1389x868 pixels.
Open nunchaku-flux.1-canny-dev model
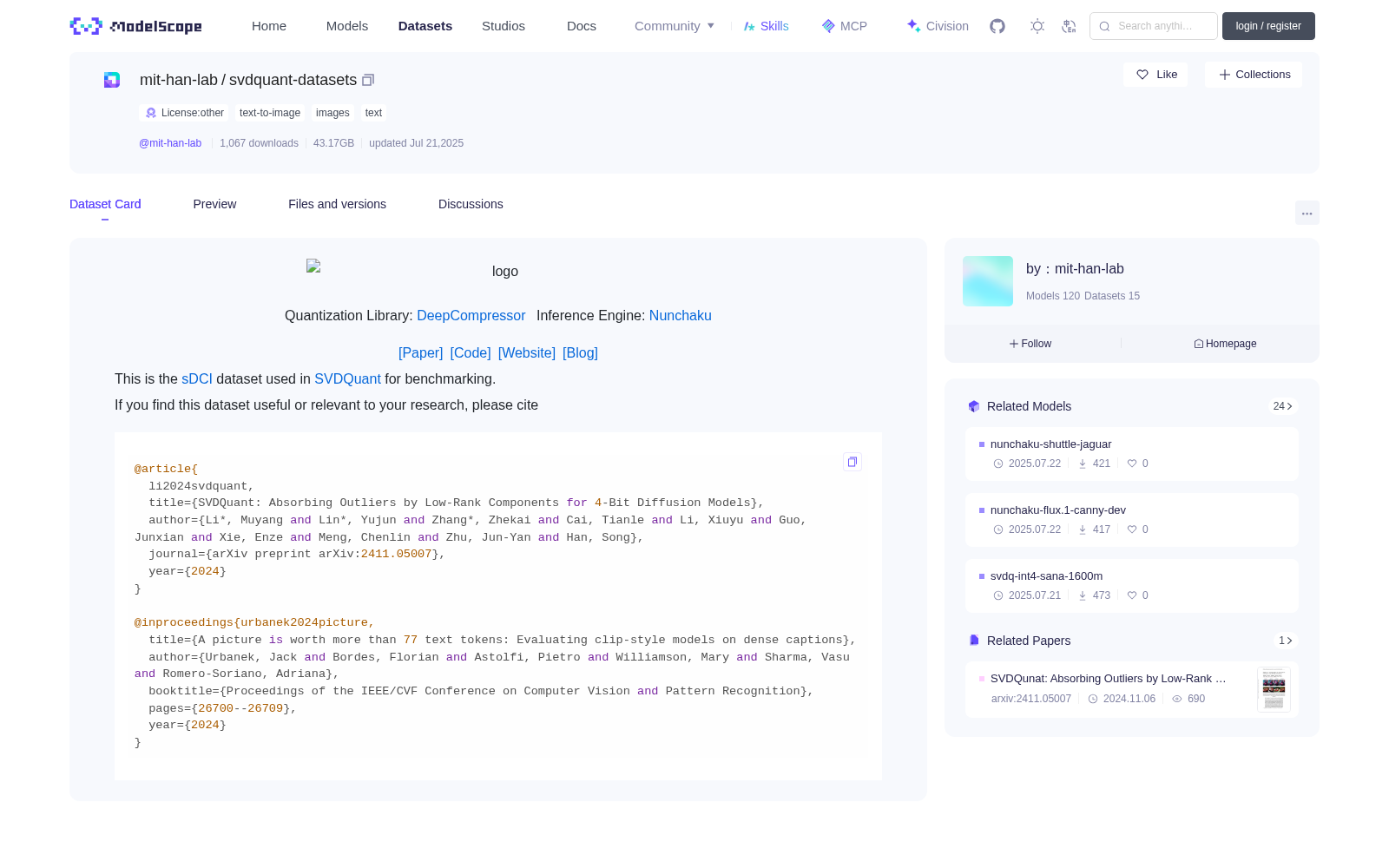(x=1132, y=520)
